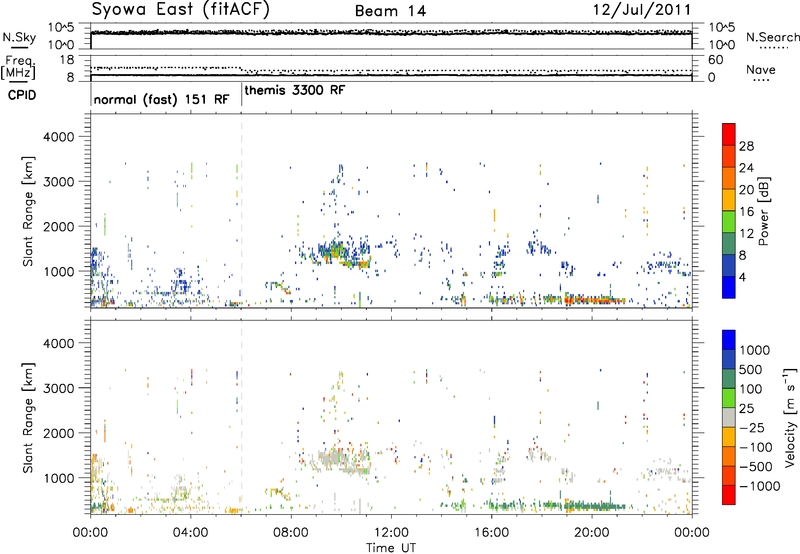
Task: Click the green echo band near 20:00 in velocity panel
Action: click(594, 506)
